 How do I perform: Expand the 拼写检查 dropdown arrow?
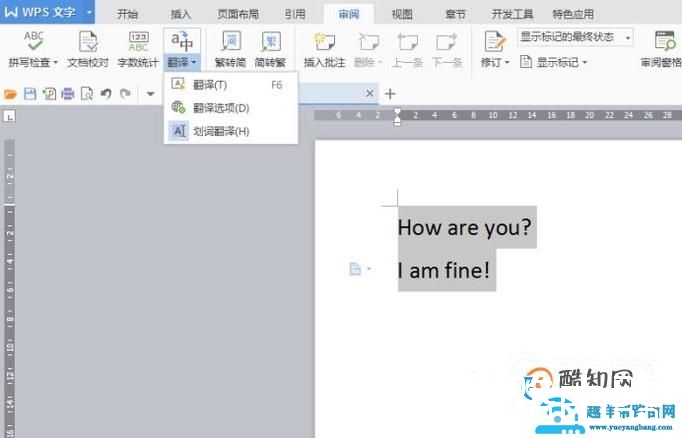click(x=56, y=63)
